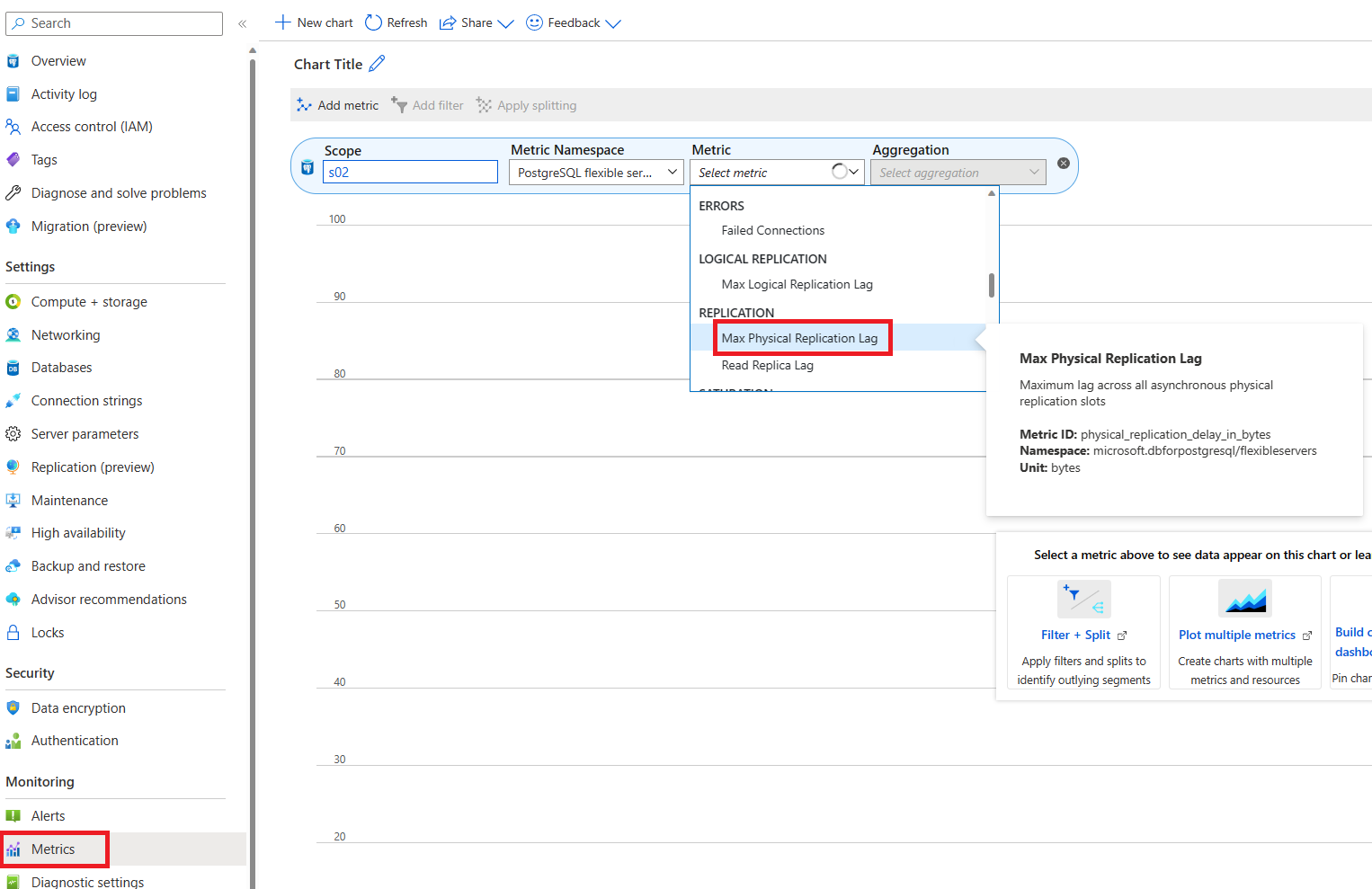Select Max Physical Replication Lag metric

(x=799, y=338)
